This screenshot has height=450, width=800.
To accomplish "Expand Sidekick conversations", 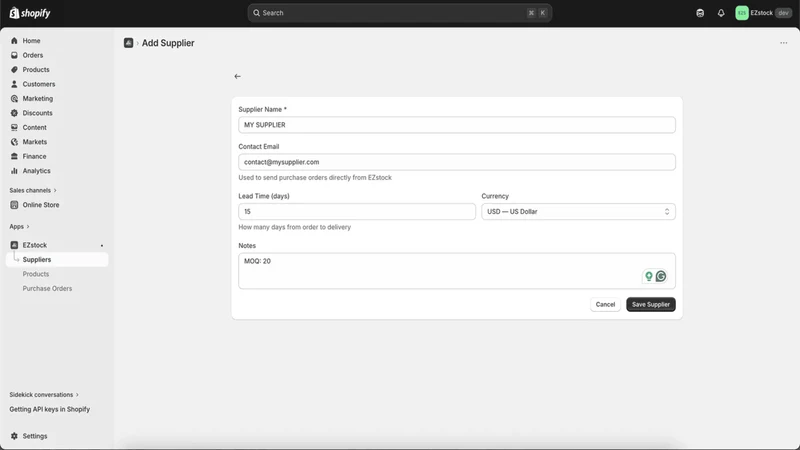I will pos(44,395).
